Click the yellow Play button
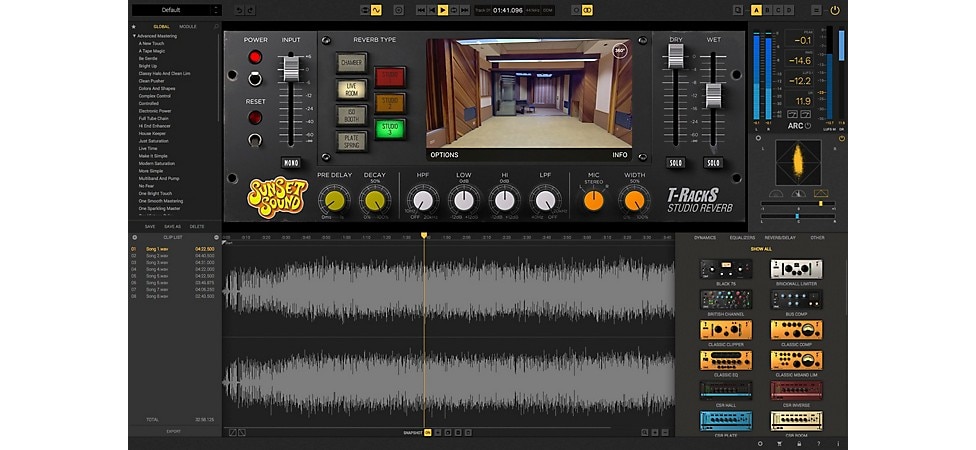Image resolution: width=976 pixels, height=450 pixels. click(x=443, y=10)
